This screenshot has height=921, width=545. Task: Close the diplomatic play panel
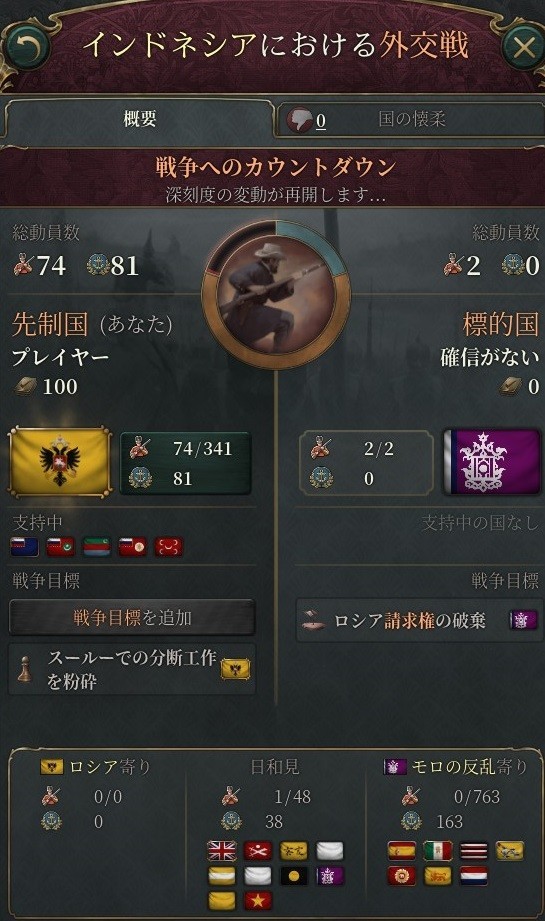[x=522, y=46]
